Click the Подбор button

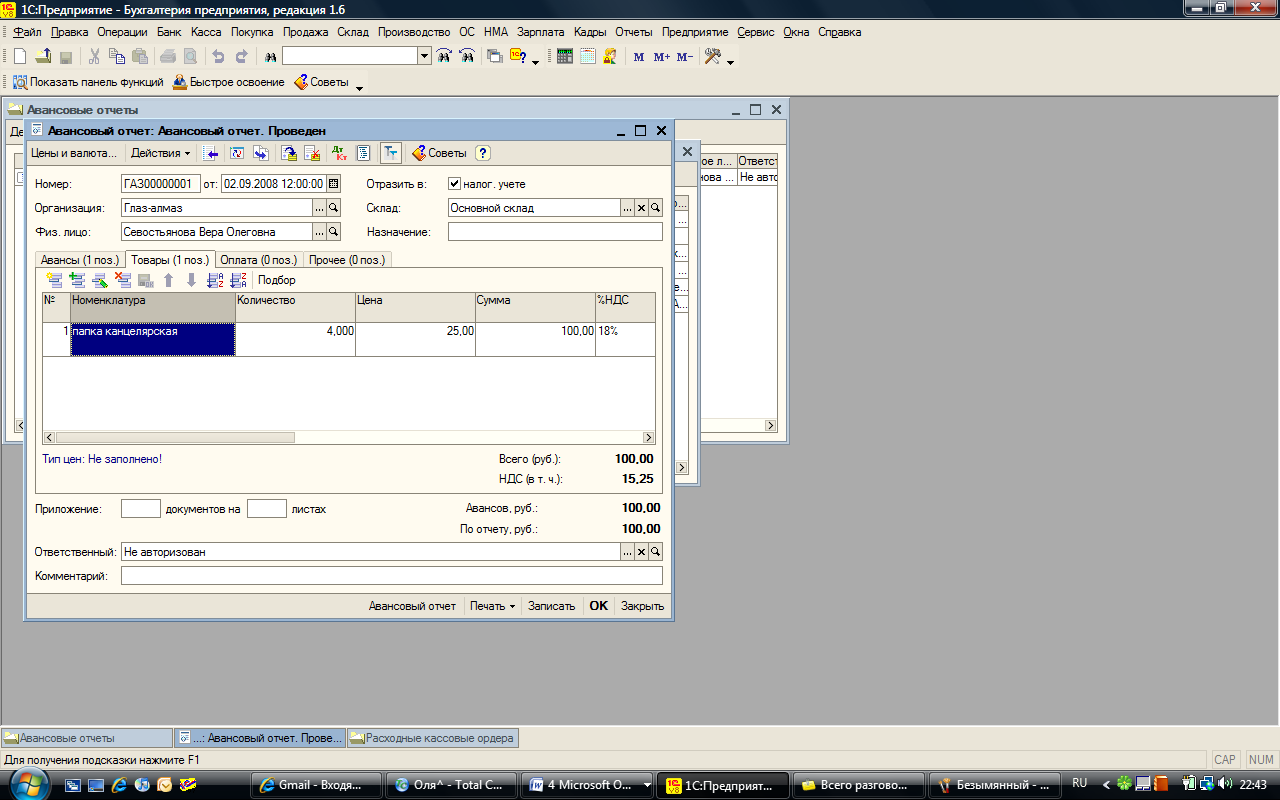(x=277, y=280)
